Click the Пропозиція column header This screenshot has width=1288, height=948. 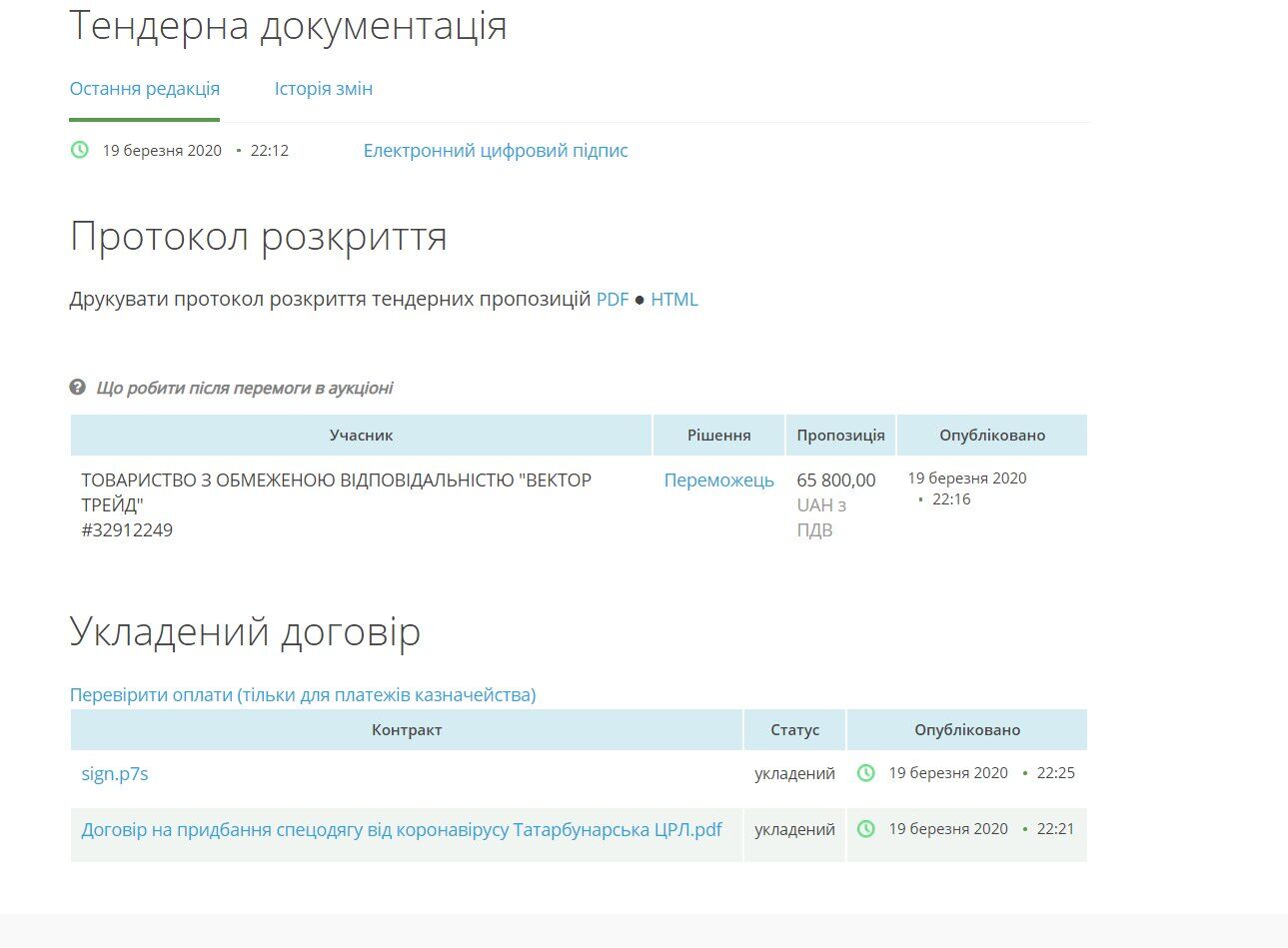pos(840,436)
